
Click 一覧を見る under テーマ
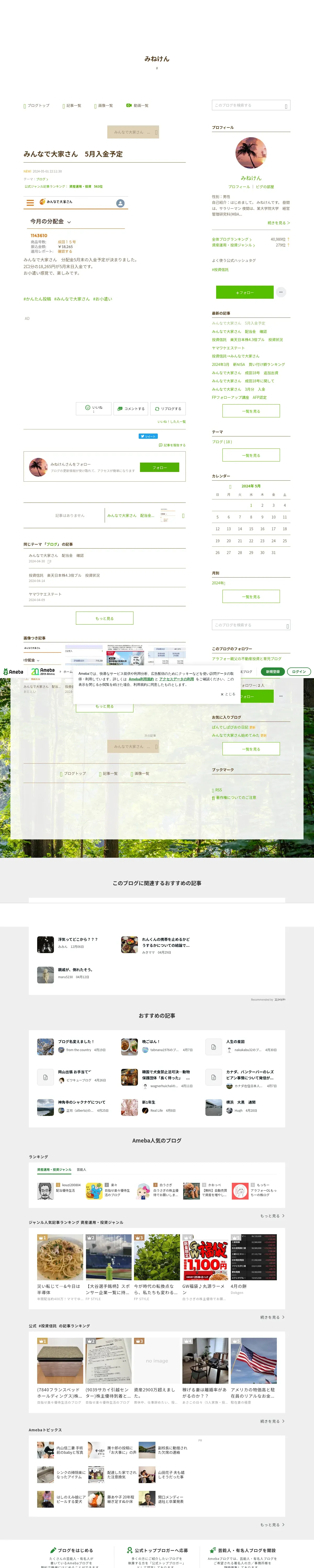251,455
